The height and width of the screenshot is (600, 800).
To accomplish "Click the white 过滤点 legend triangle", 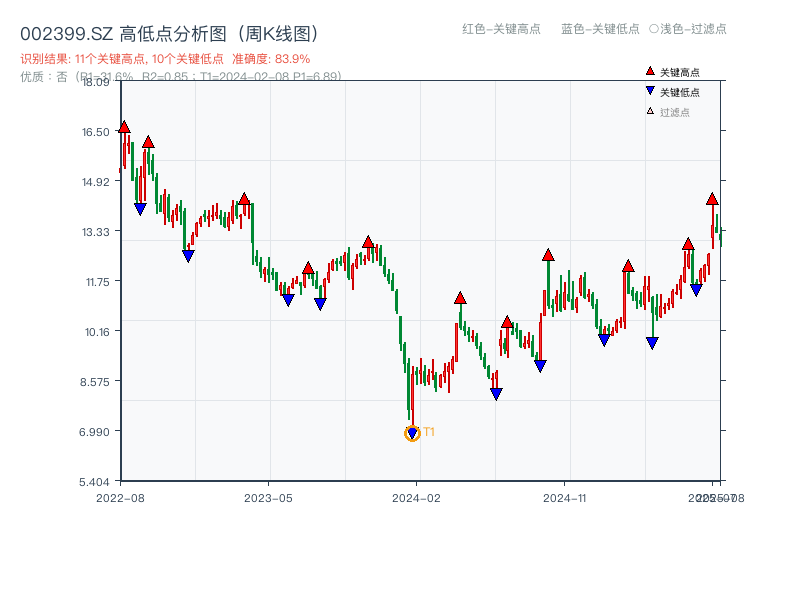I will pos(650,111).
